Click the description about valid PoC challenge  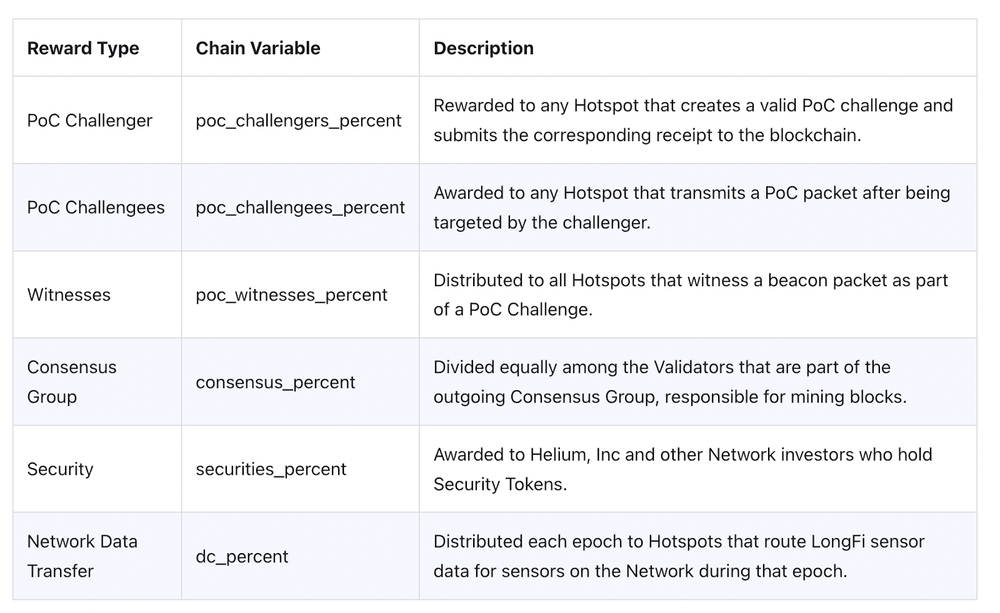(693, 121)
